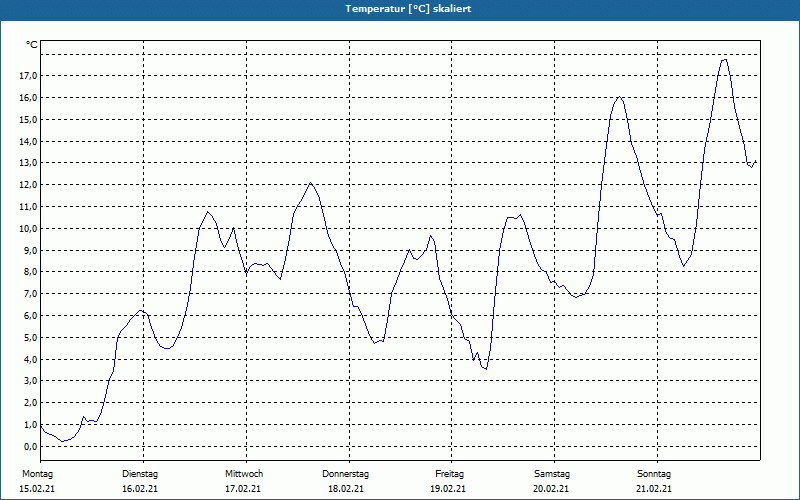The image size is (800, 500).
Task: Select the 21.02.21 date label
Action: [x=654, y=489]
